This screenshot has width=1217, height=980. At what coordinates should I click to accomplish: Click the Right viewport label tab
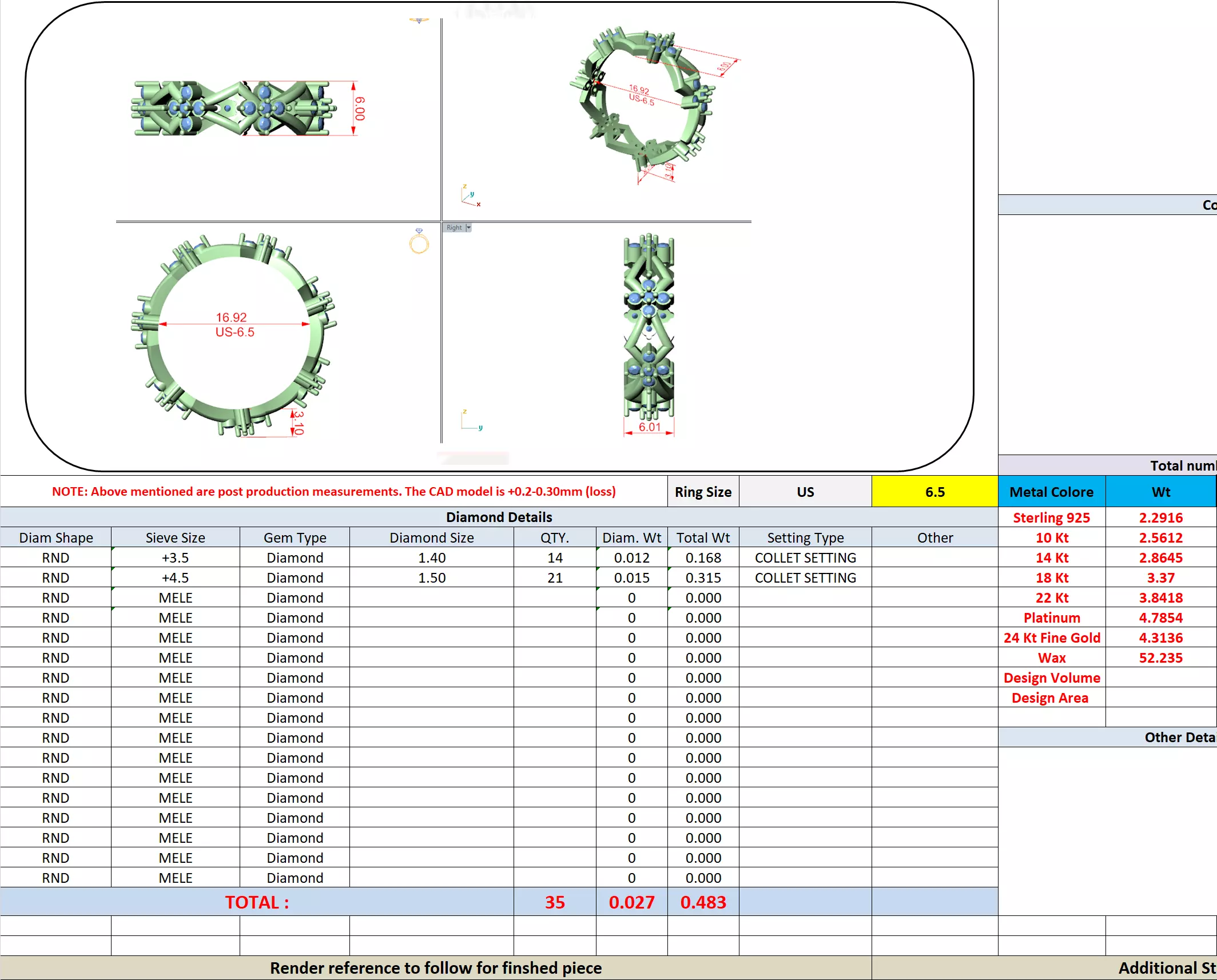pos(454,228)
